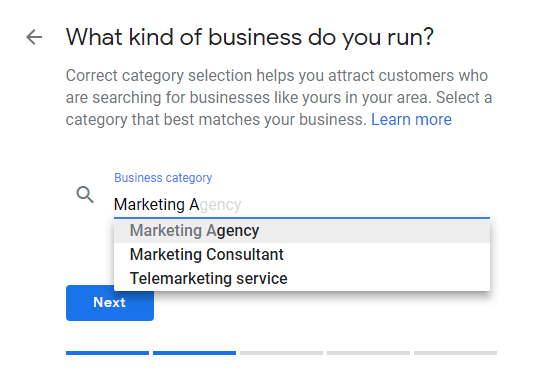Click the second blue progress step segment
Image resolution: width=551 pixels, height=373 pixels.
click(194, 353)
